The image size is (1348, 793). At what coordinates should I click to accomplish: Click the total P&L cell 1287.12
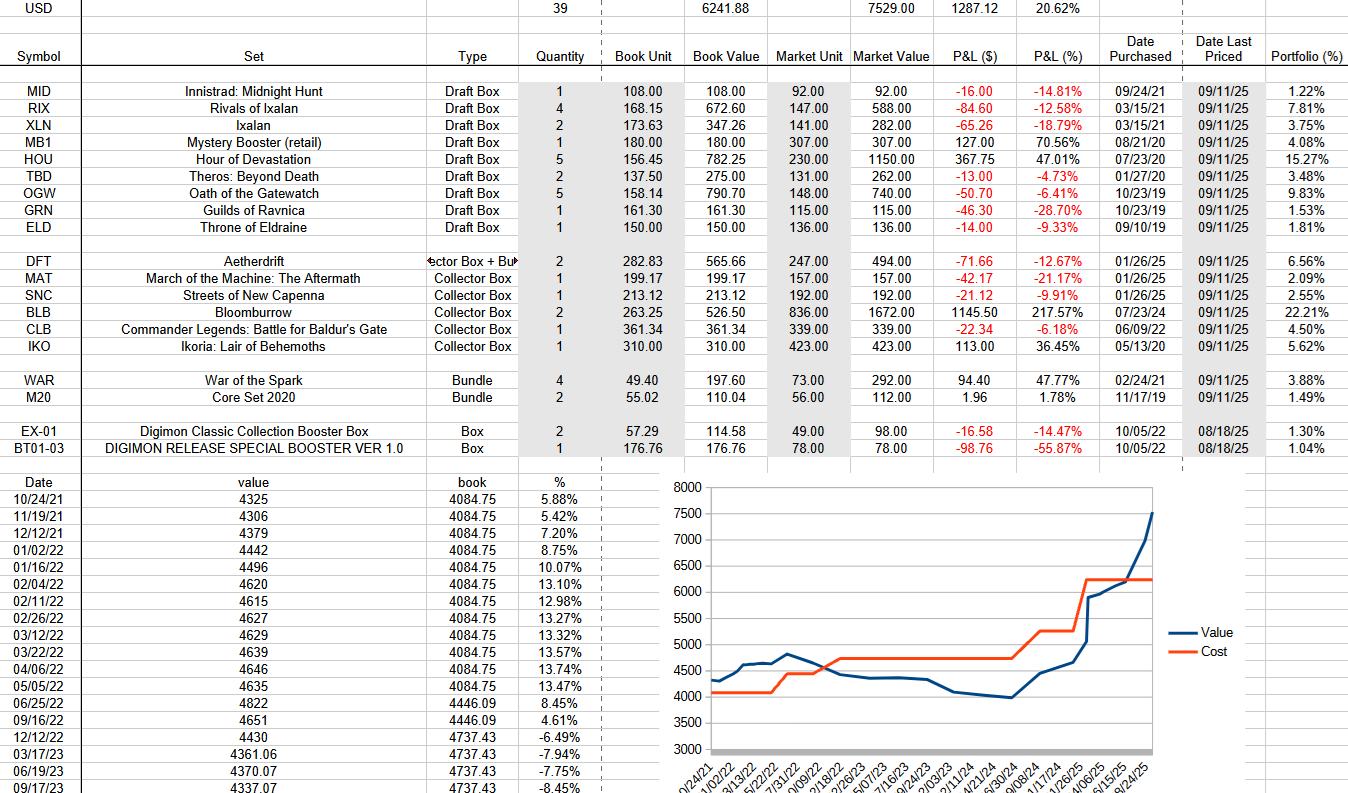pyautogui.click(x=975, y=8)
